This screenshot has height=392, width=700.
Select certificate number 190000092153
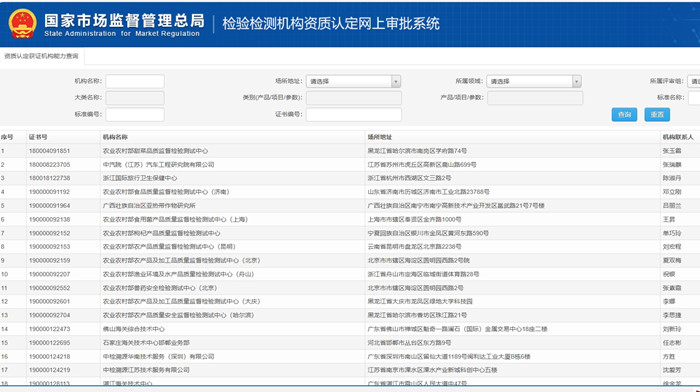point(49,247)
